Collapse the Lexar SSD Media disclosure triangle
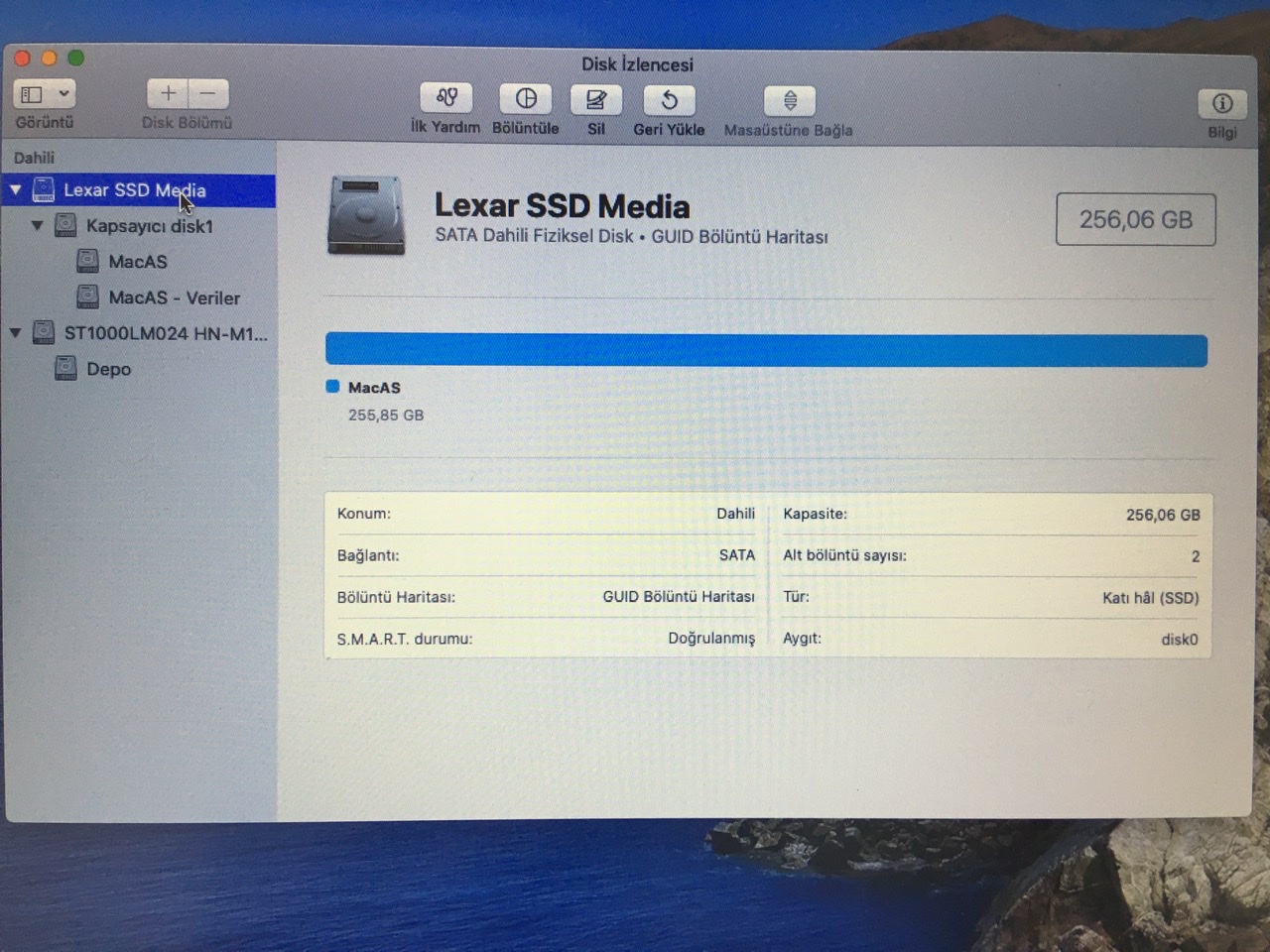Image resolution: width=1270 pixels, height=952 pixels. tap(16, 189)
